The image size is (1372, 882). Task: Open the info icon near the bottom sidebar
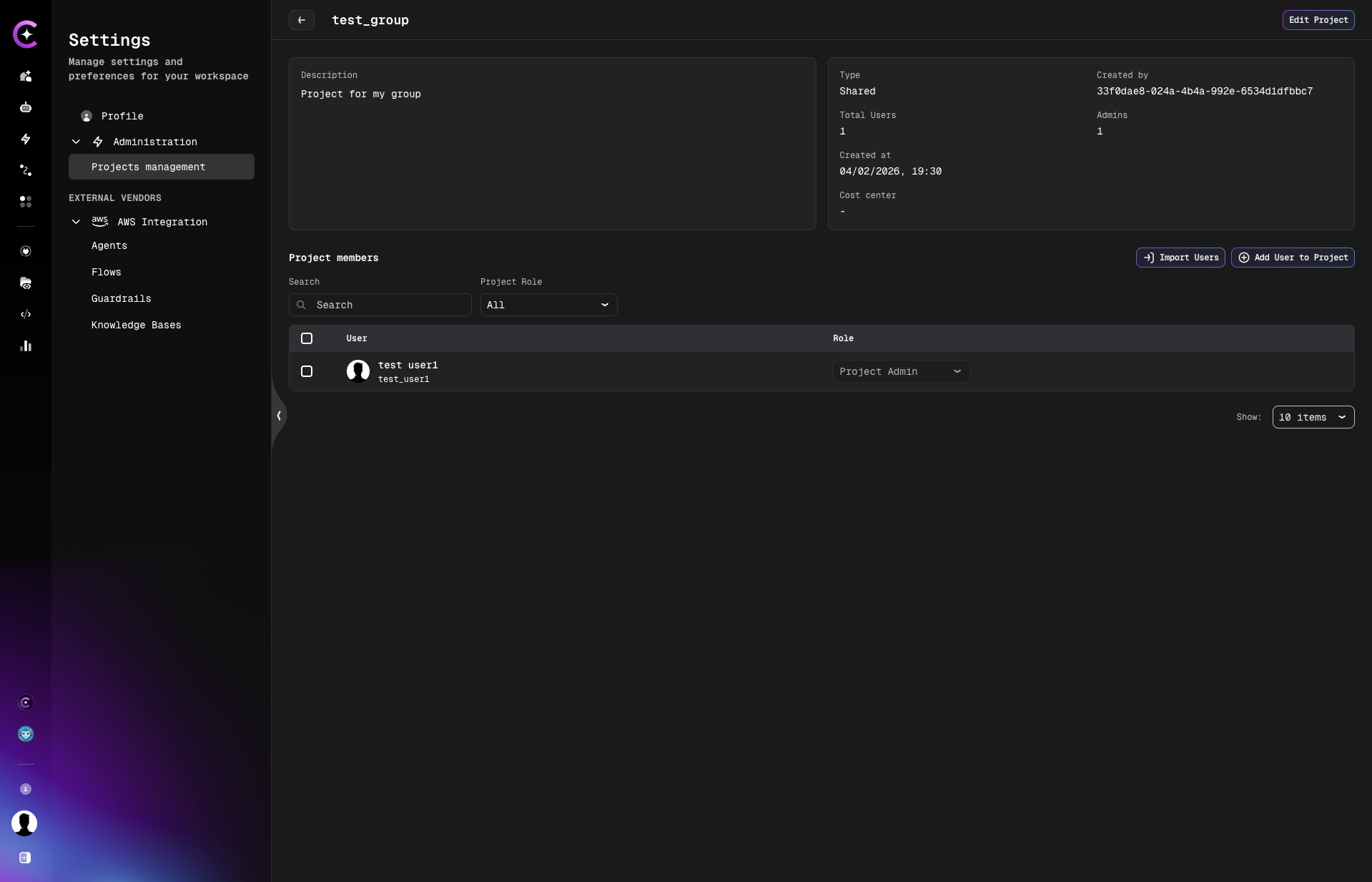pos(26,790)
